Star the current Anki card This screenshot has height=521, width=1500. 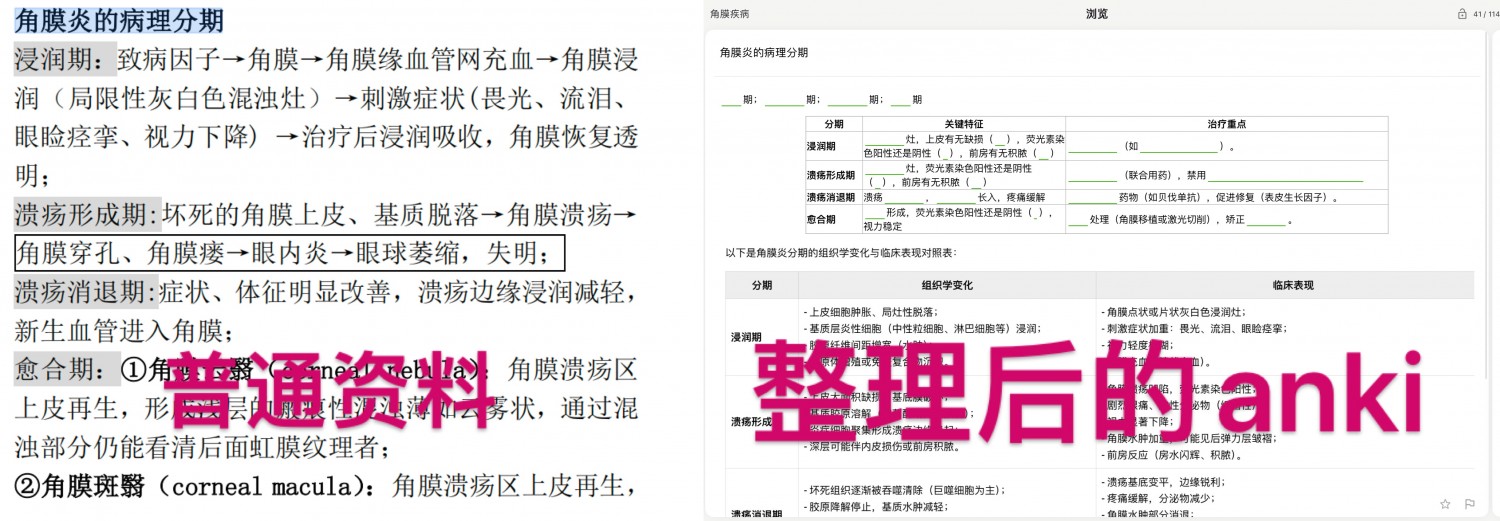point(1445,504)
